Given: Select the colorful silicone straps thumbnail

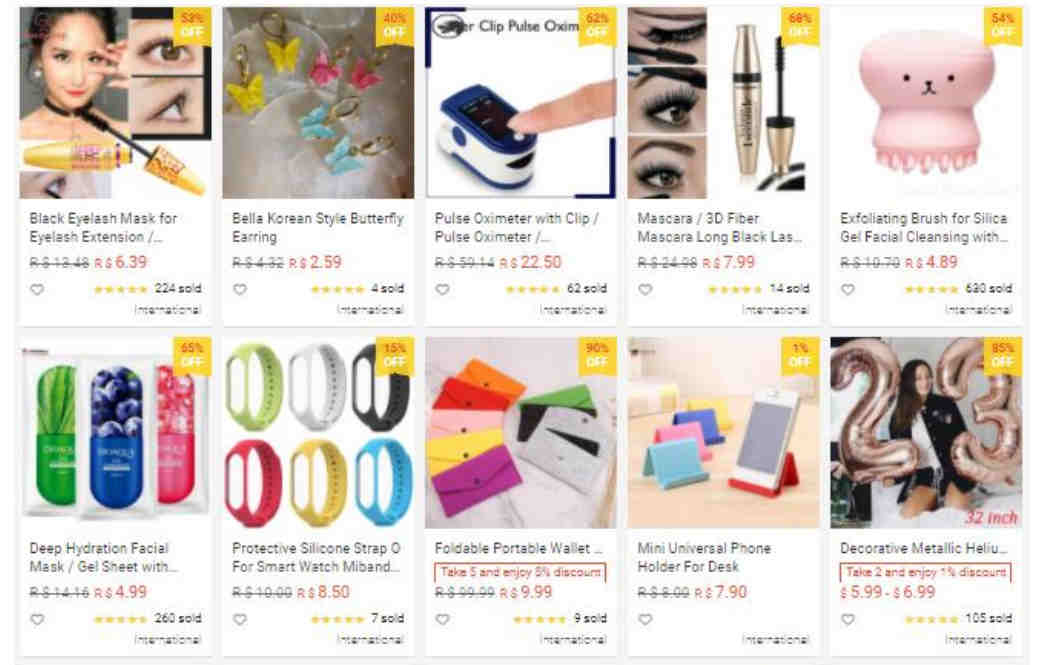Looking at the screenshot, I should pyautogui.click(x=318, y=432).
